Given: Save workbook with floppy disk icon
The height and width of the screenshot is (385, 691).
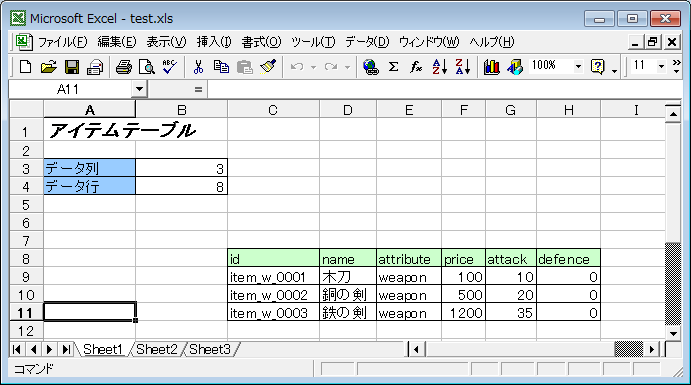Looking at the screenshot, I should pos(72,67).
